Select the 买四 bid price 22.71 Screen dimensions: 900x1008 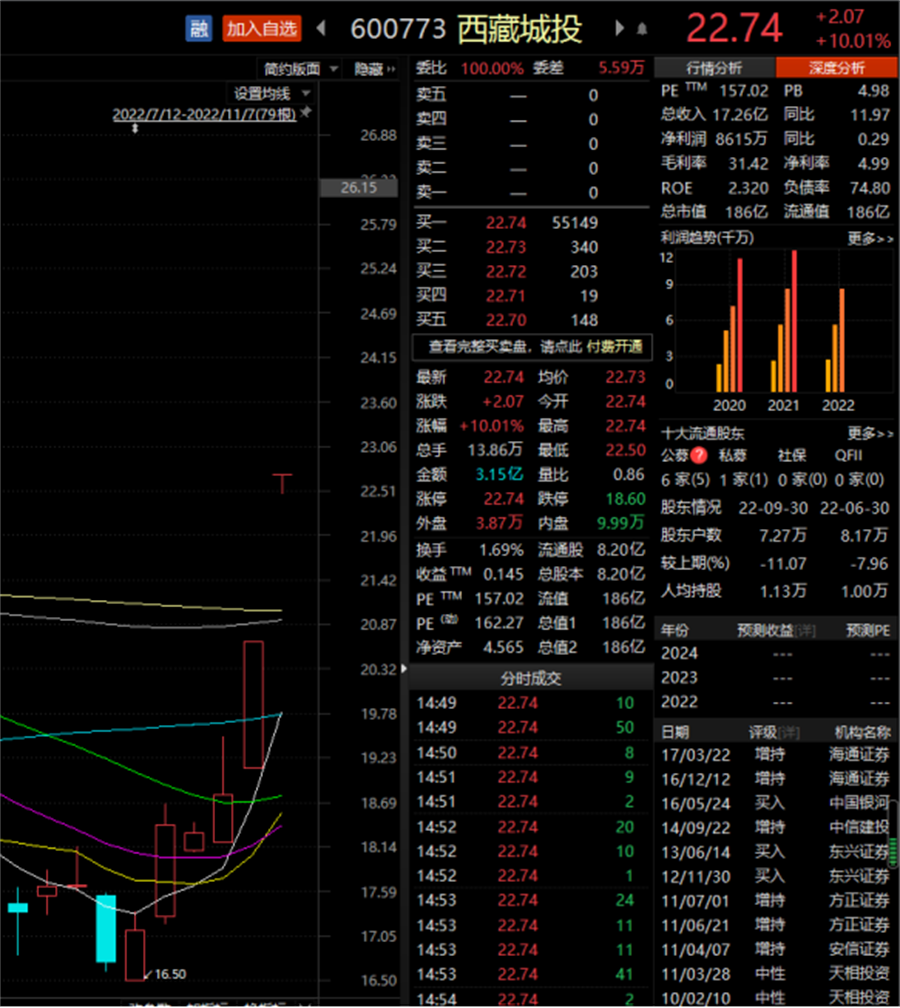pos(506,296)
